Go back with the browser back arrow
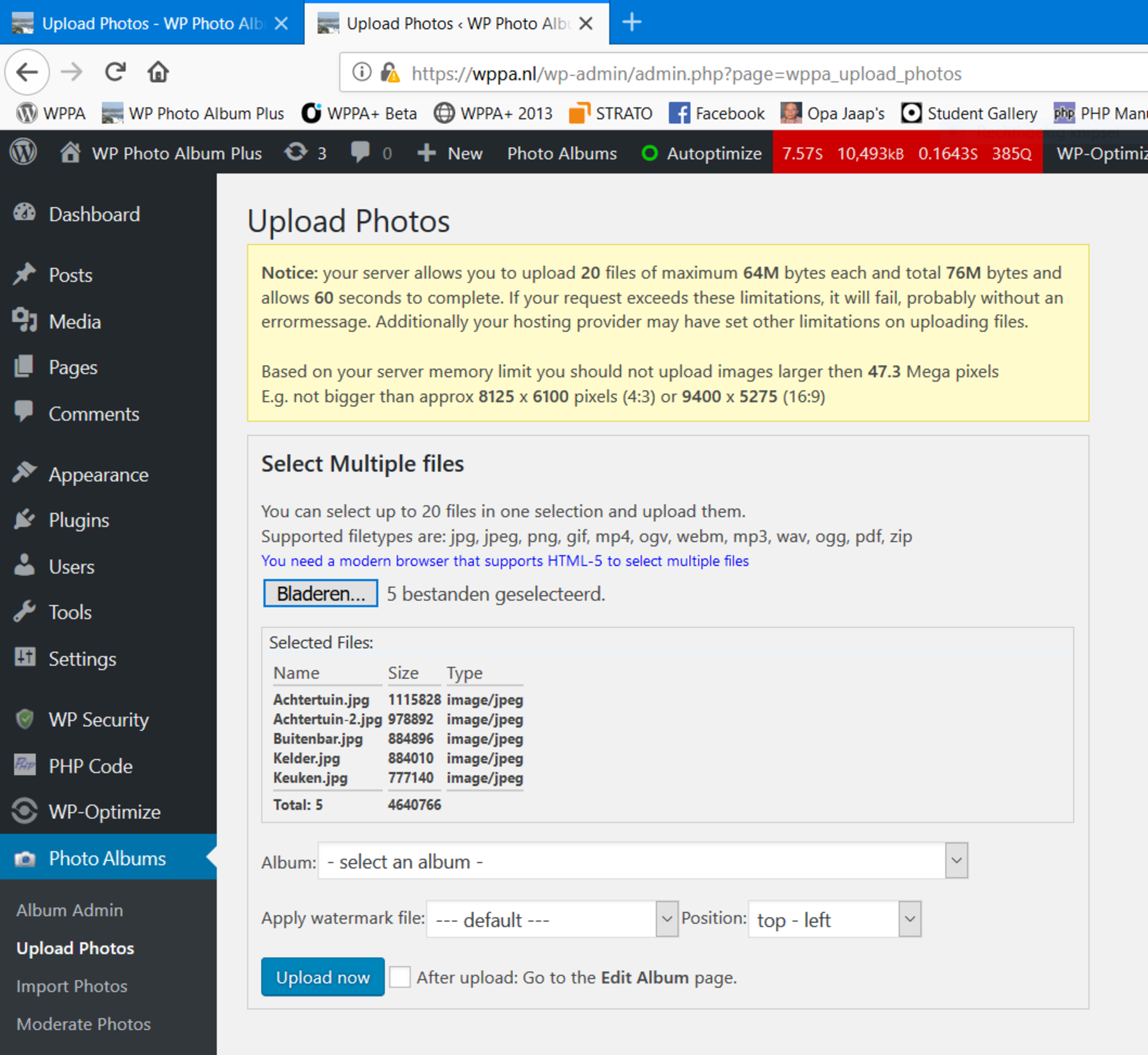1148x1055 pixels. [x=27, y=73]
